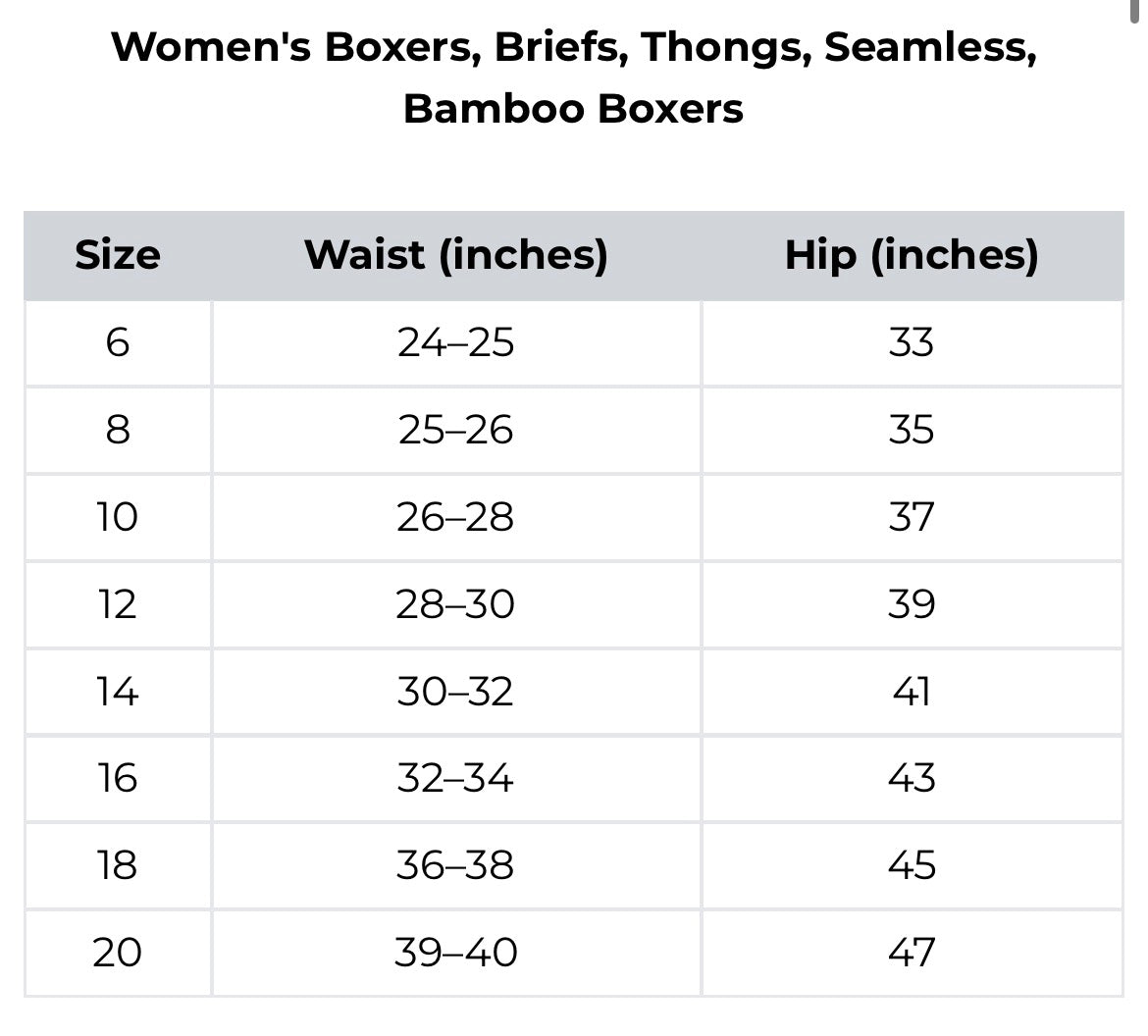1148x1036 pixels.
Task: Click the hip value 33 cell
Action: click(911, 342)
